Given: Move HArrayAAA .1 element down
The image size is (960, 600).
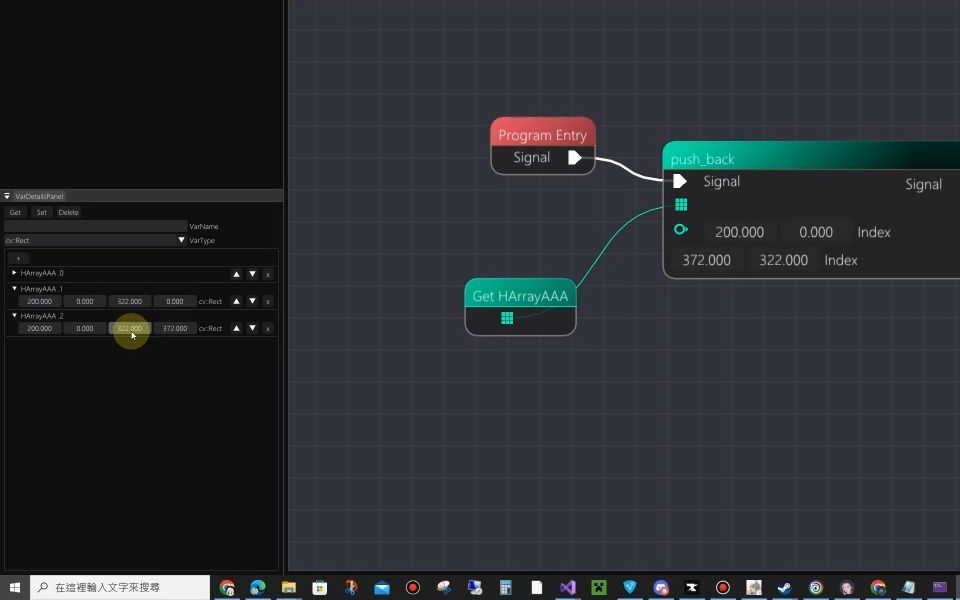Looking at the screenshot, I should (x=252, y=301).
